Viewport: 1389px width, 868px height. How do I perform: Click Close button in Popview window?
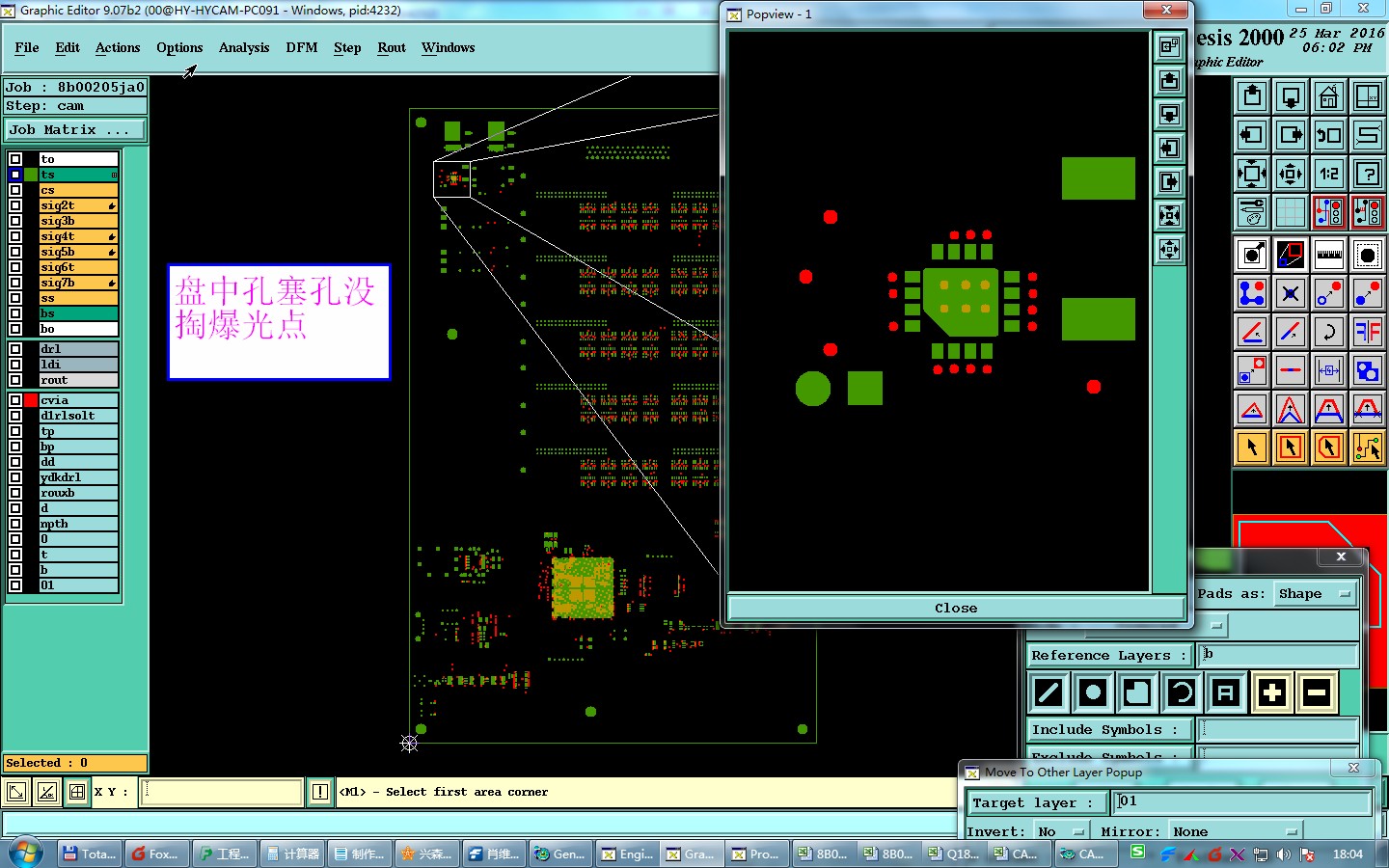point(956,608)
